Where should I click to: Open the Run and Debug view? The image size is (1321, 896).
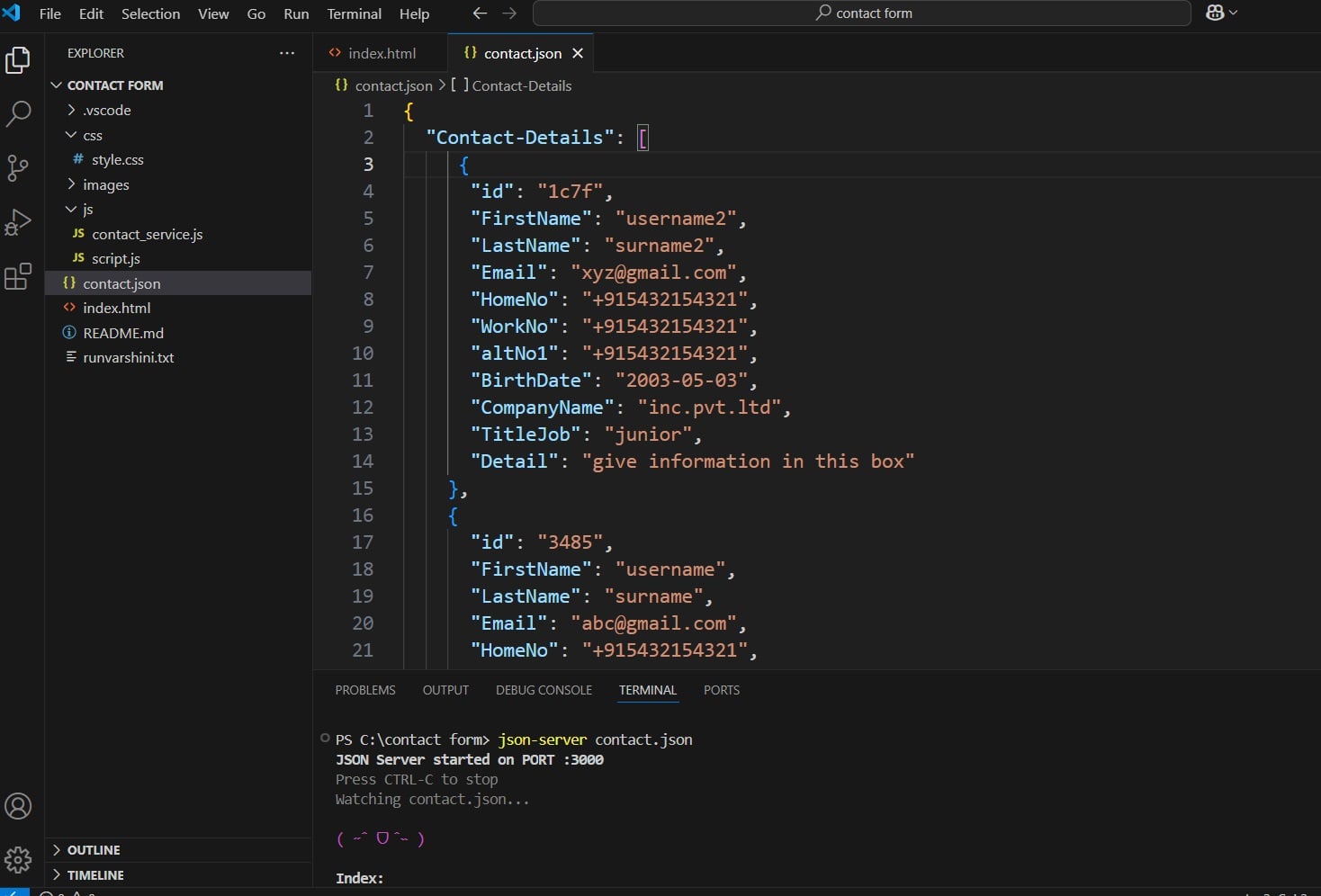coord(18,222)
